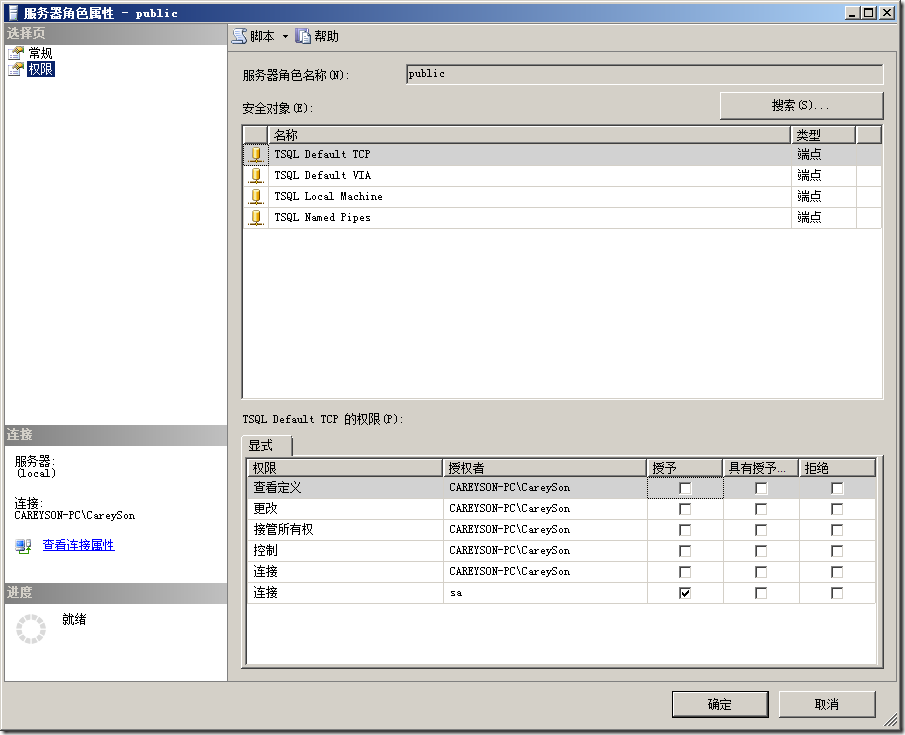Open the 查看连接属性 link
905x735 pixels.
(78, 545)
